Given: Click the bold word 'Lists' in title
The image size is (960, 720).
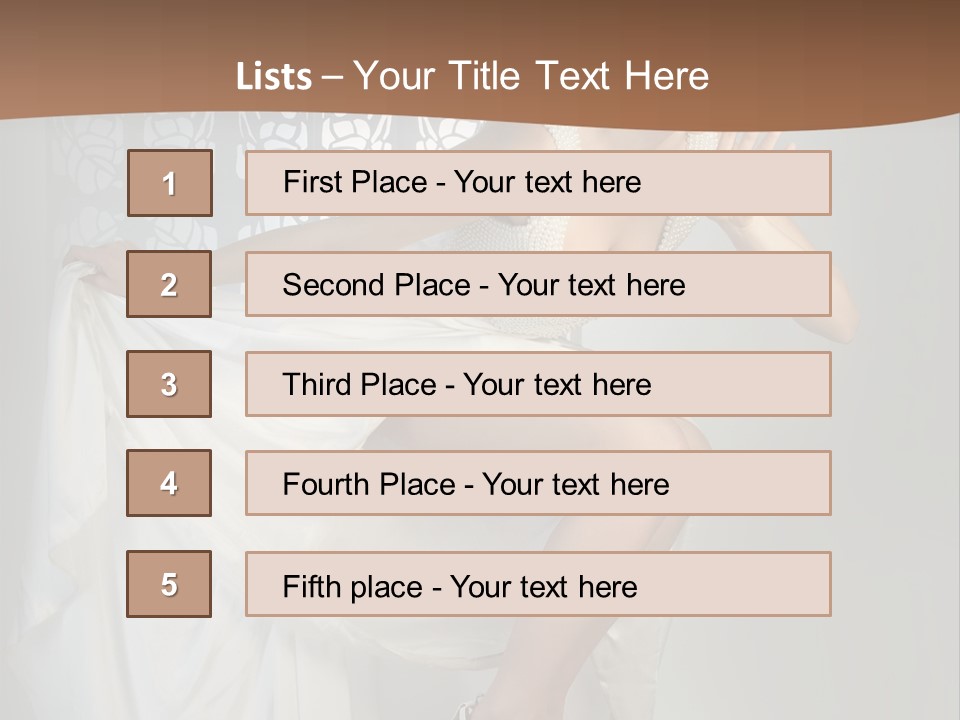Looking at the screenshot, I should 274,77.
